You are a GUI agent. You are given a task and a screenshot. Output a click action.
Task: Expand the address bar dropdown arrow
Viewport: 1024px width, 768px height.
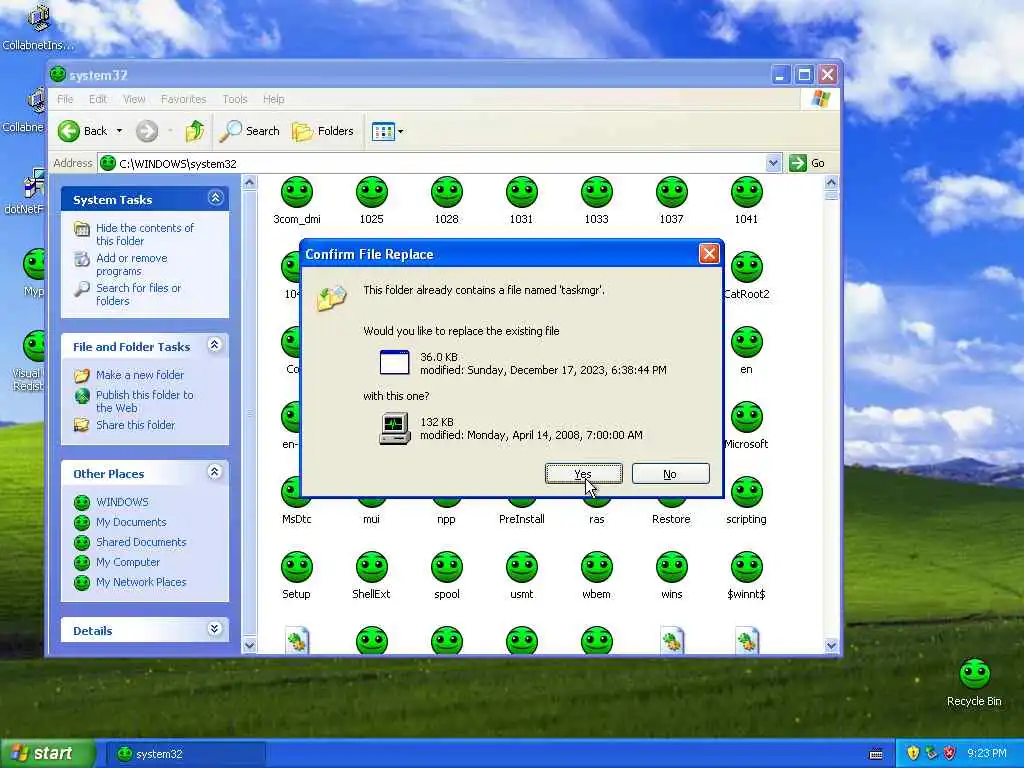tap(773, 163)
